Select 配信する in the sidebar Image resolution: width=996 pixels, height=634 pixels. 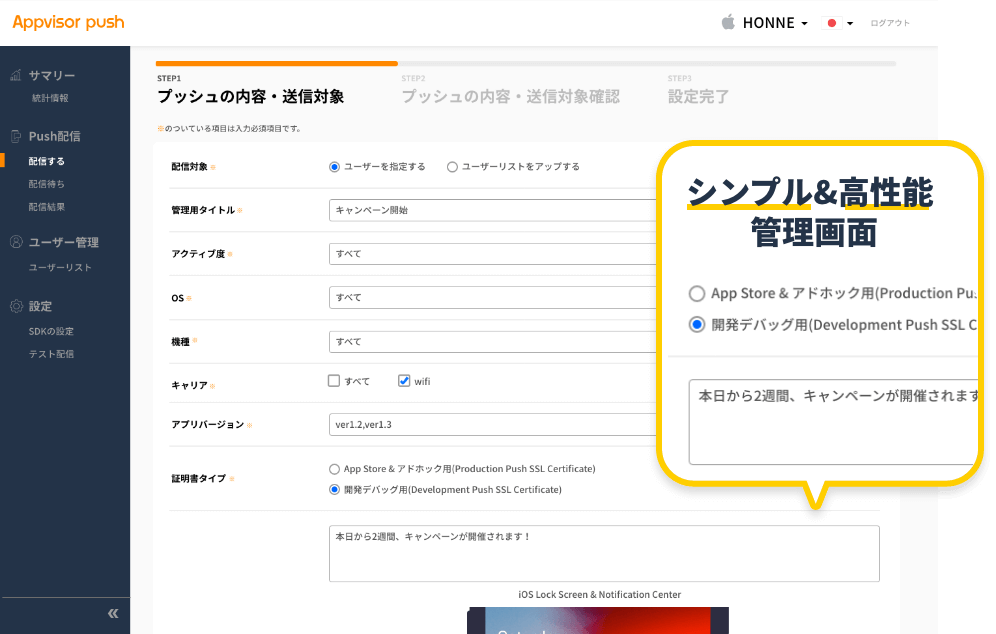pos(46,161)
